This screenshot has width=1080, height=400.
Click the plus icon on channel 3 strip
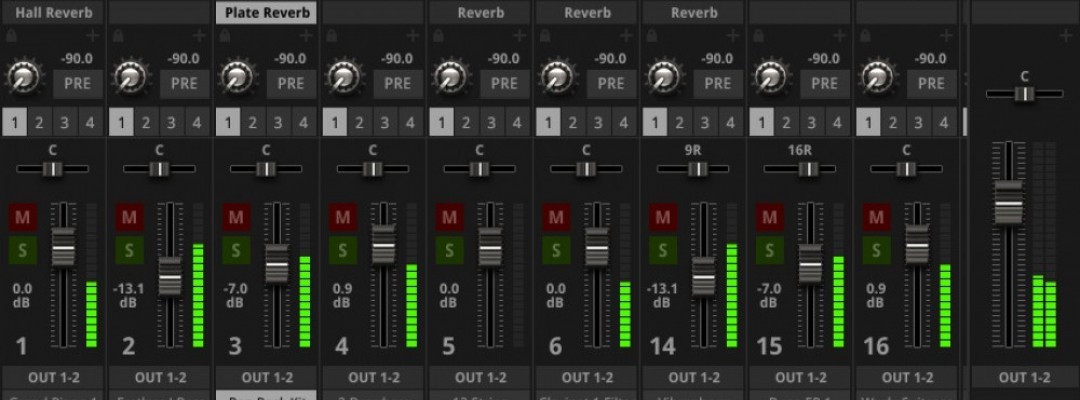(x=306, y=36)
